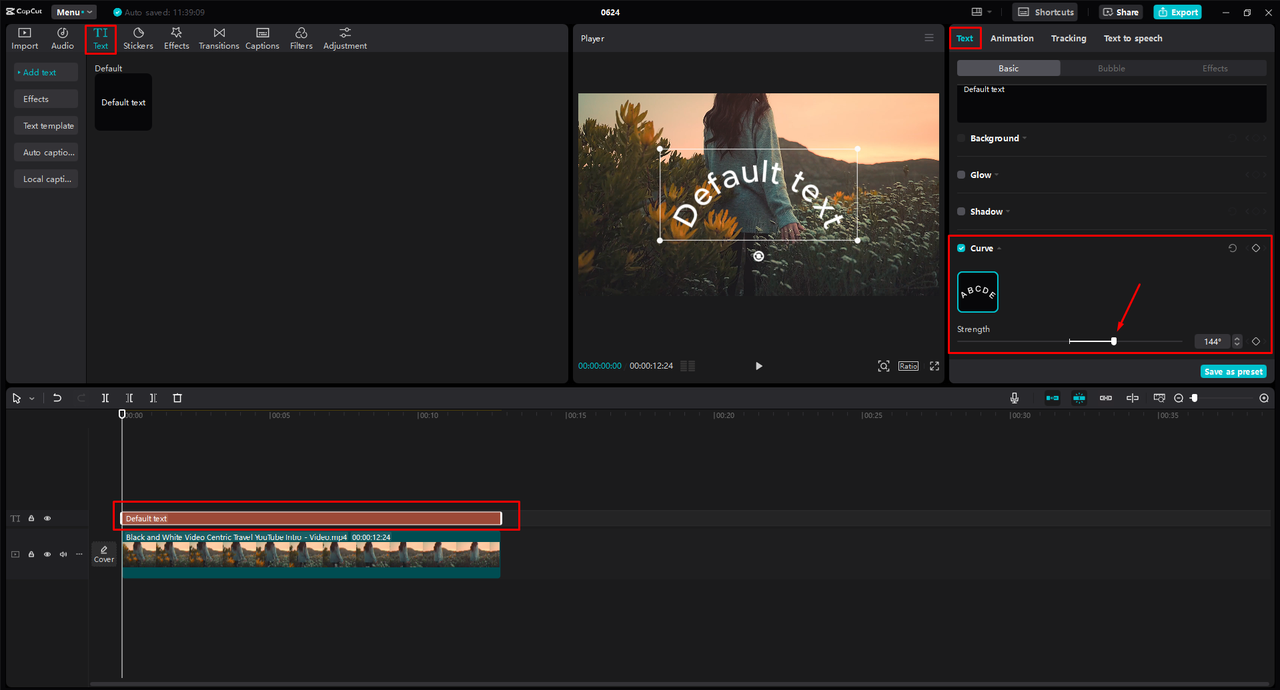Click the trash Delete icon in timeline toolbar
Viewport: 1280px width, 690px height.
[x=177, y=398]
